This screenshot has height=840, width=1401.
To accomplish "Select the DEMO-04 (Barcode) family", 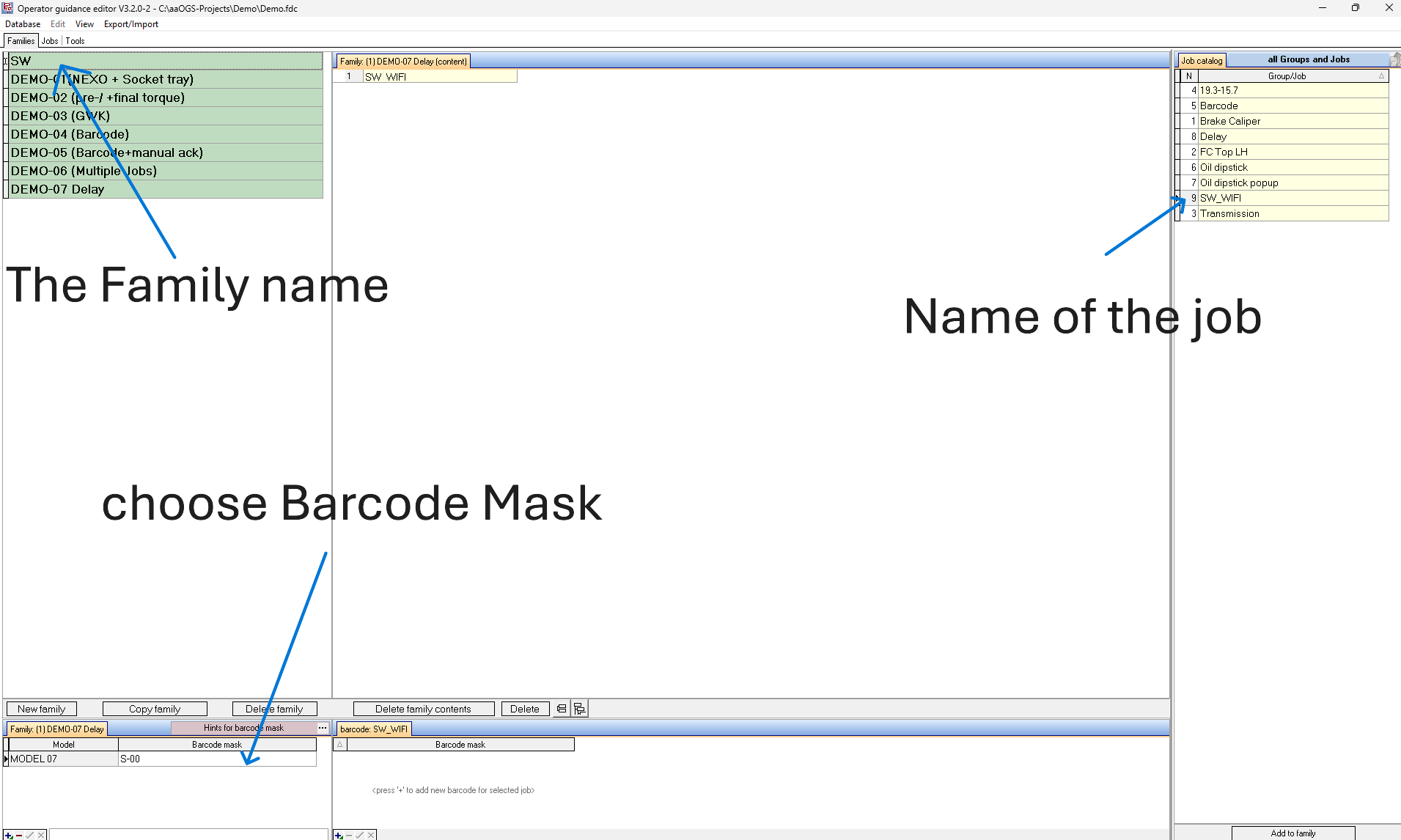I will [x=70, y=134].
